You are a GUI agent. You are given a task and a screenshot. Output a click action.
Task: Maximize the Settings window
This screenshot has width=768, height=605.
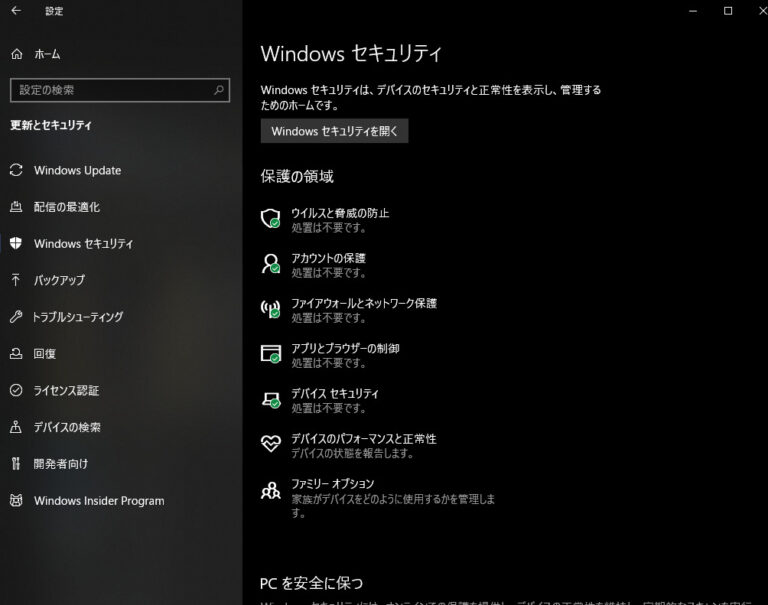tap(728, 11)
